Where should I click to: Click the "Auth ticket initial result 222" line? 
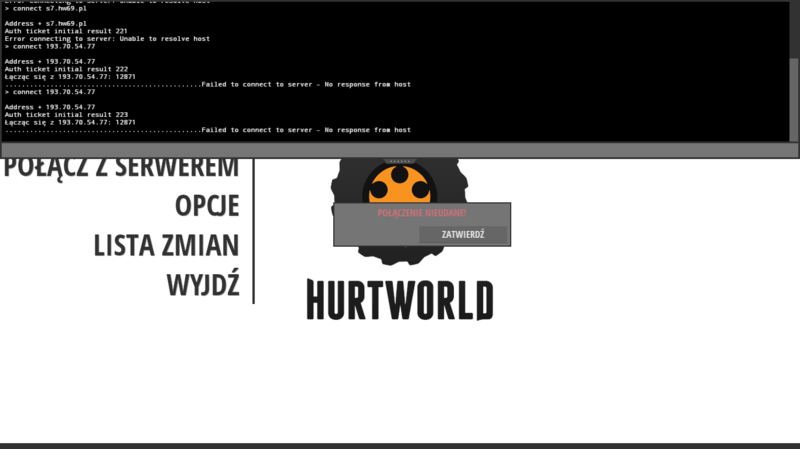pyautogui.click(x=66, y=69)
